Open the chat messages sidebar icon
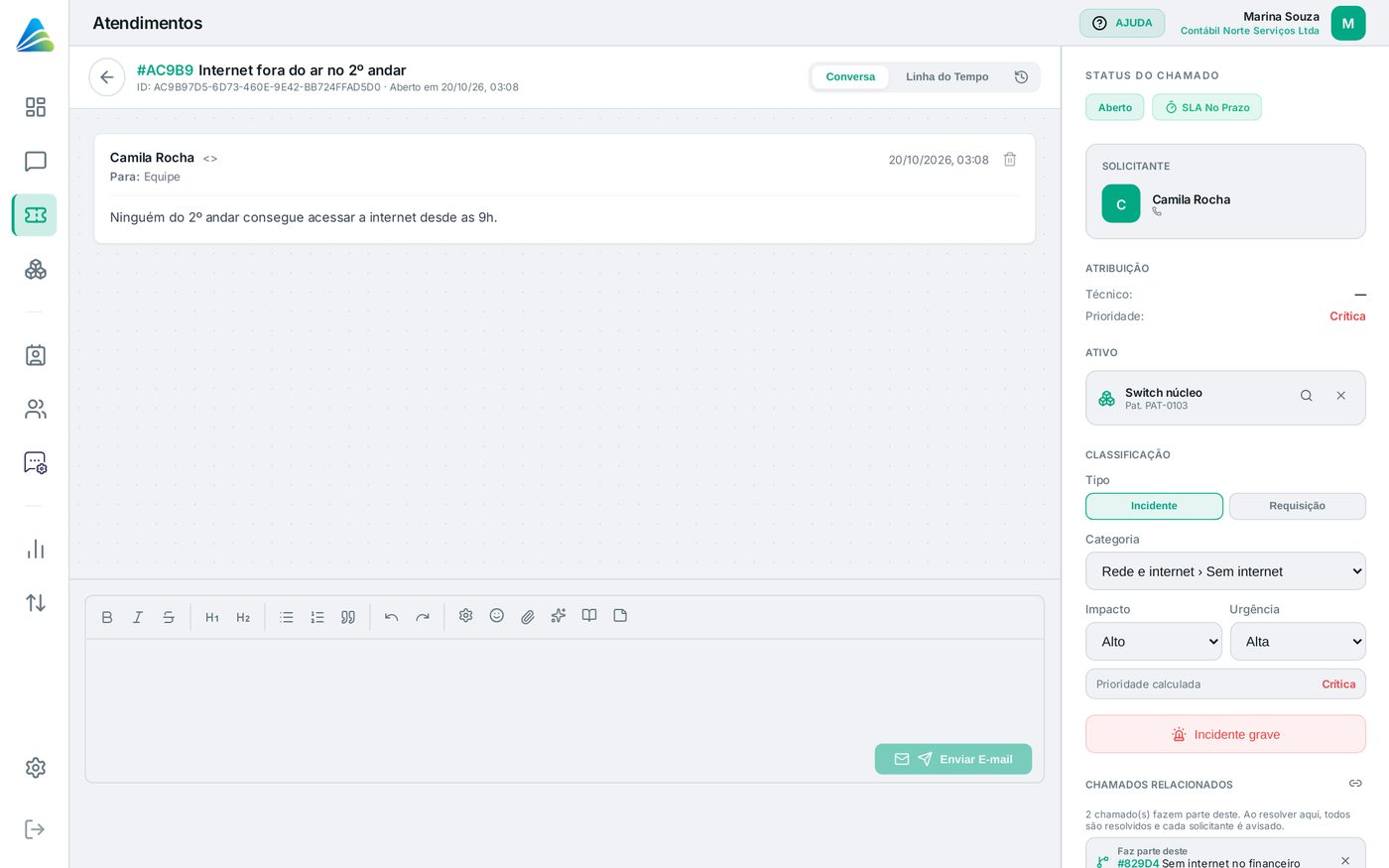This screenshot has width=1389, height=868. click(x=36, y=162)
